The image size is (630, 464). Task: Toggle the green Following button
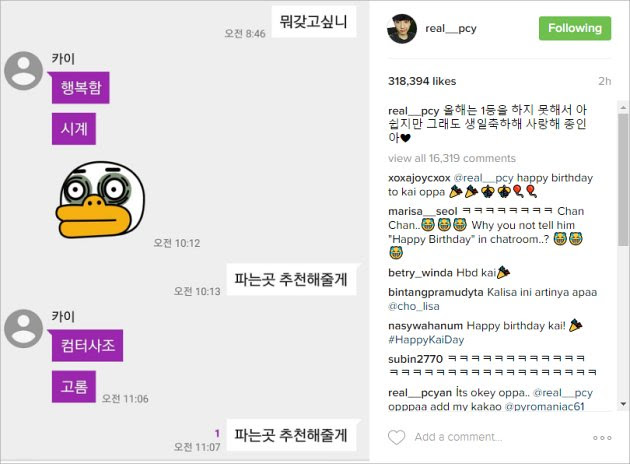tap(575, 28)
